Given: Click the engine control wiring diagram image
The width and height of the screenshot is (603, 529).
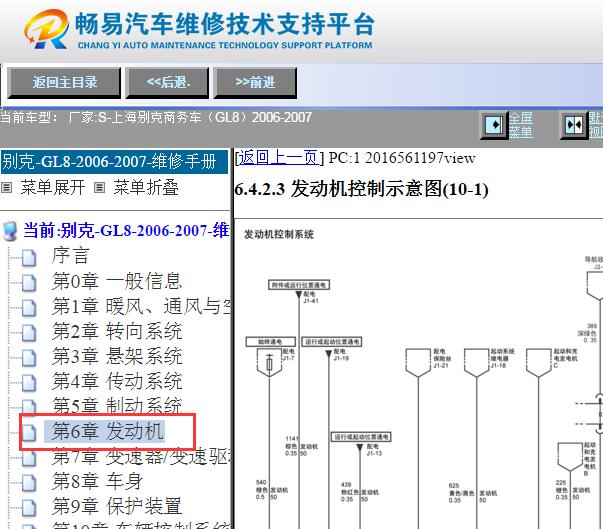Looking at the screenshot, I should pyautogui.click(x=418, y=375).
